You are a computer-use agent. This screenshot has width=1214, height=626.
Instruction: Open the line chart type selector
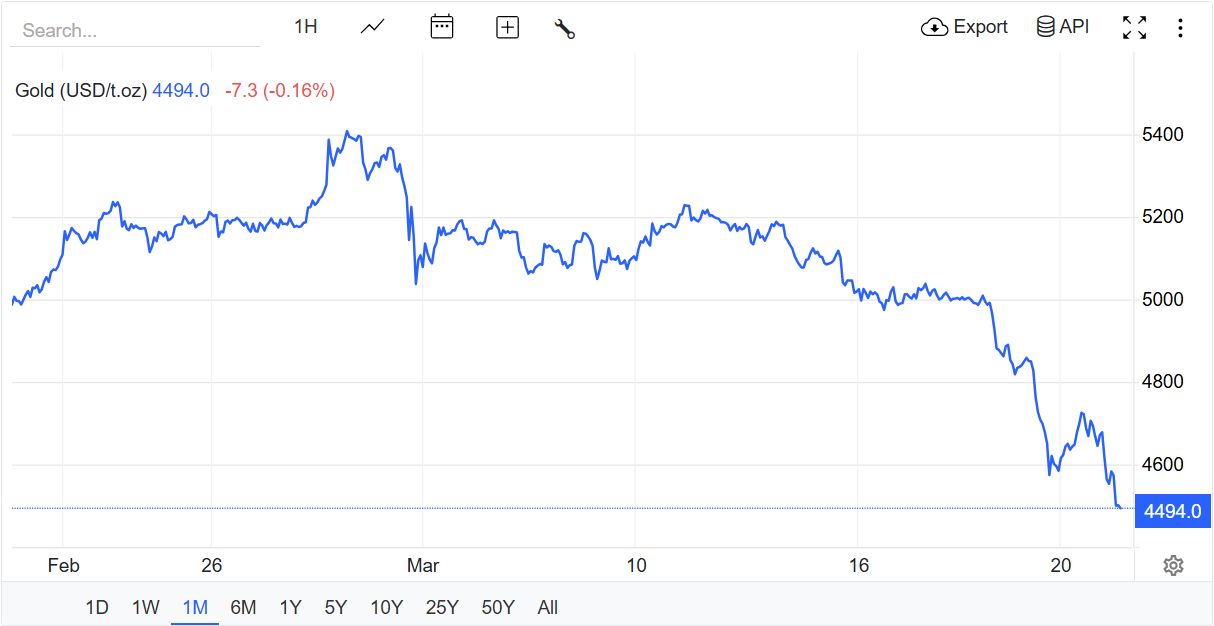click(x=373, y=27)
